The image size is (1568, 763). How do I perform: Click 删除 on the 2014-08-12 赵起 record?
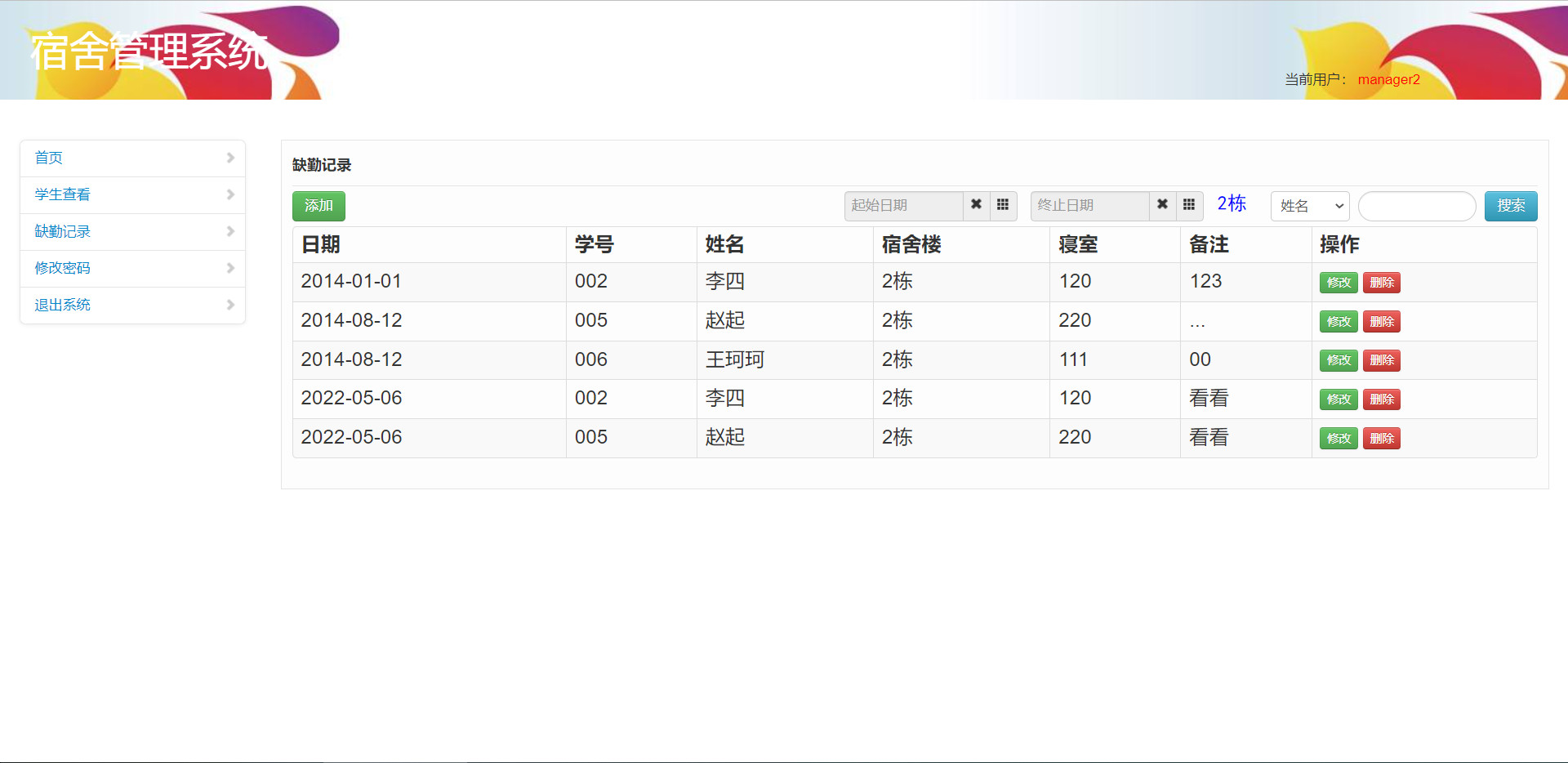(x=1381, y=321)
